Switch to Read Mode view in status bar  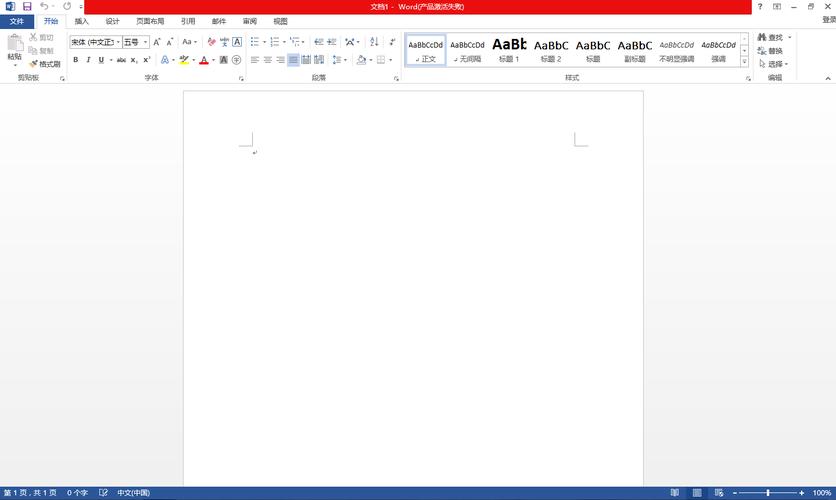tap(674, 493)
